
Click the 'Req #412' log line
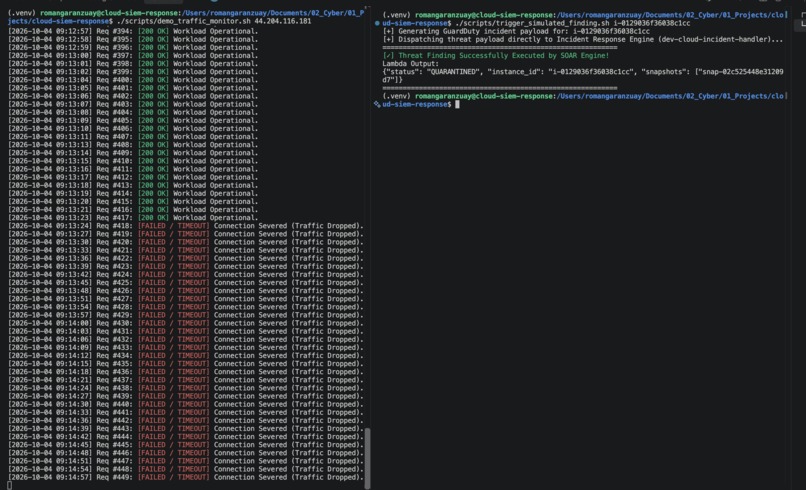click(x=133, y=177)
